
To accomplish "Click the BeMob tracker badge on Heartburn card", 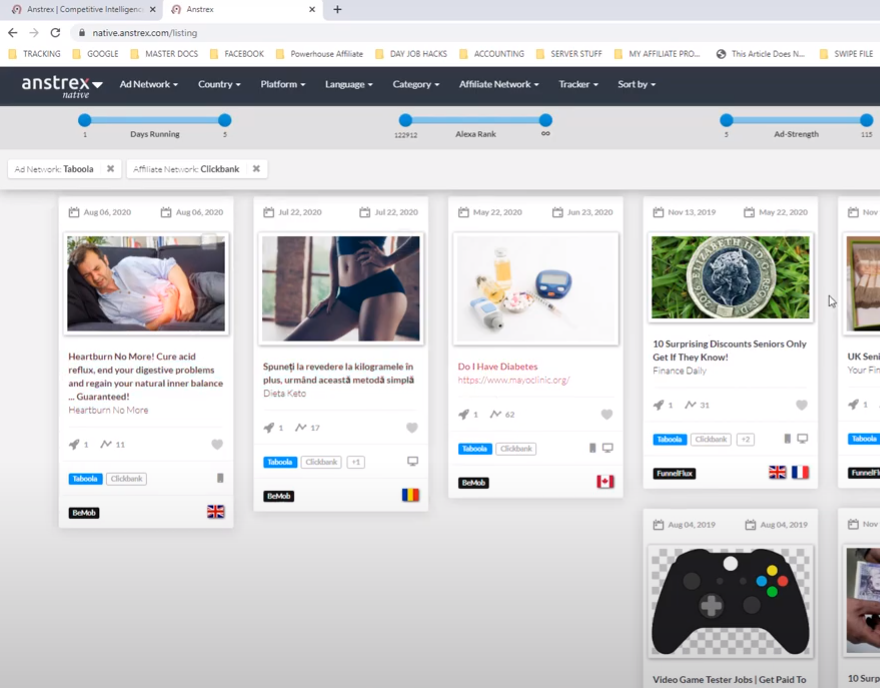I will tap(84, 513).
